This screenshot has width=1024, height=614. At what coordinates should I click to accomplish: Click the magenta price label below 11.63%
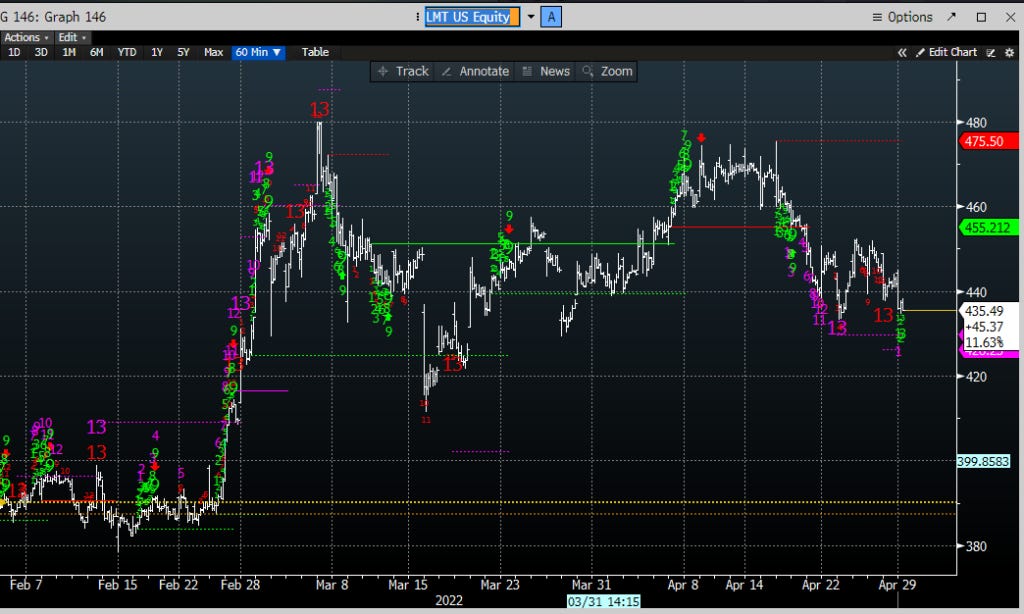click(989, 352)
